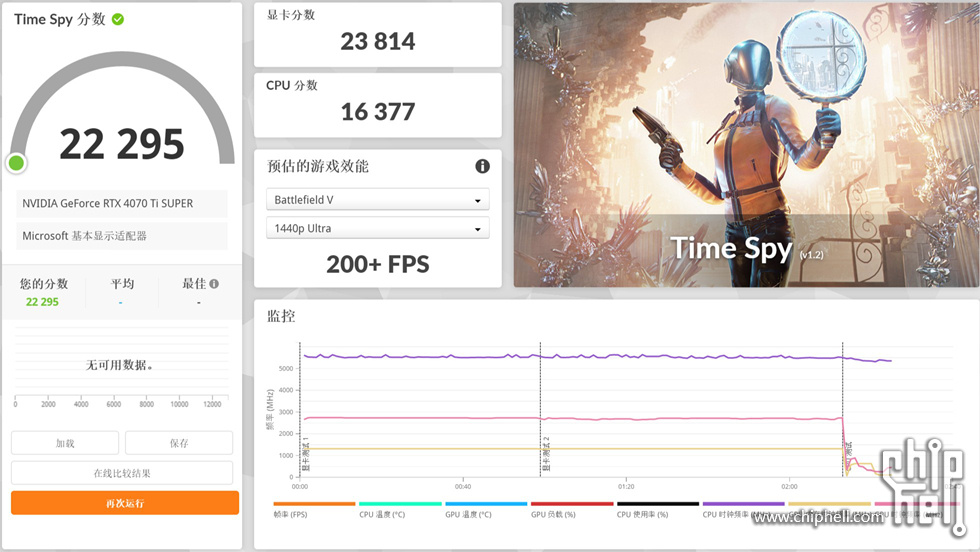980x552 pixels.
Task: Click the 保存 button
Action: click(179, 443)
